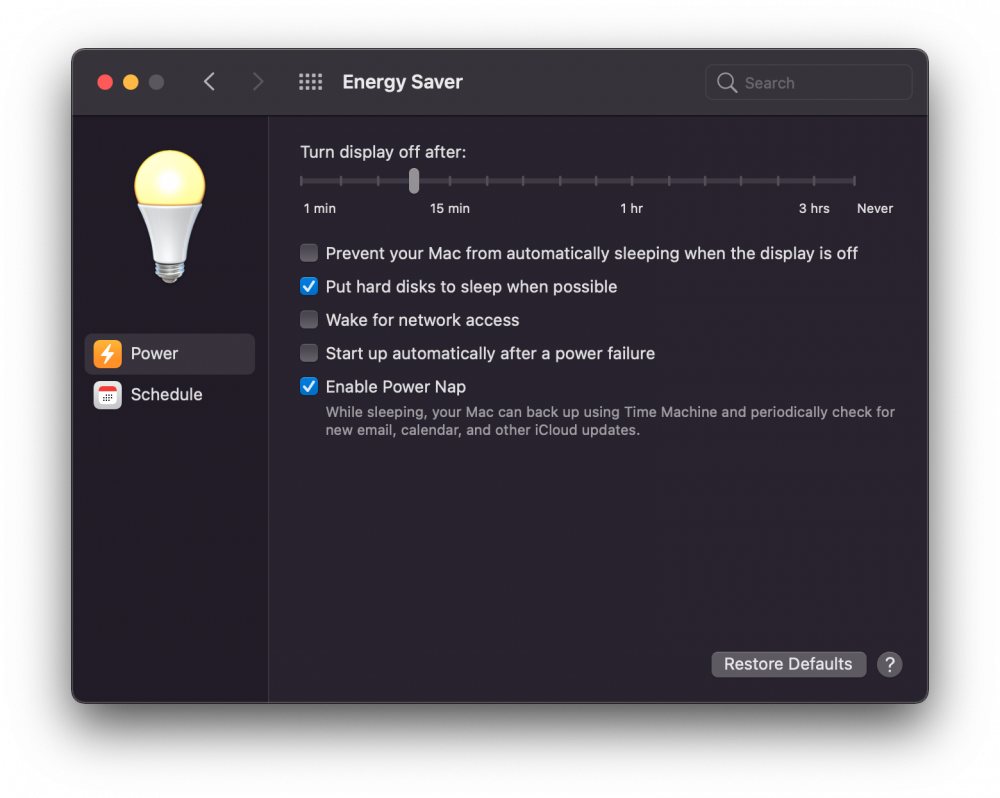Click the Power Nap description text
Viewport: 1000px width, 798px height.
(x=610, y=421)
